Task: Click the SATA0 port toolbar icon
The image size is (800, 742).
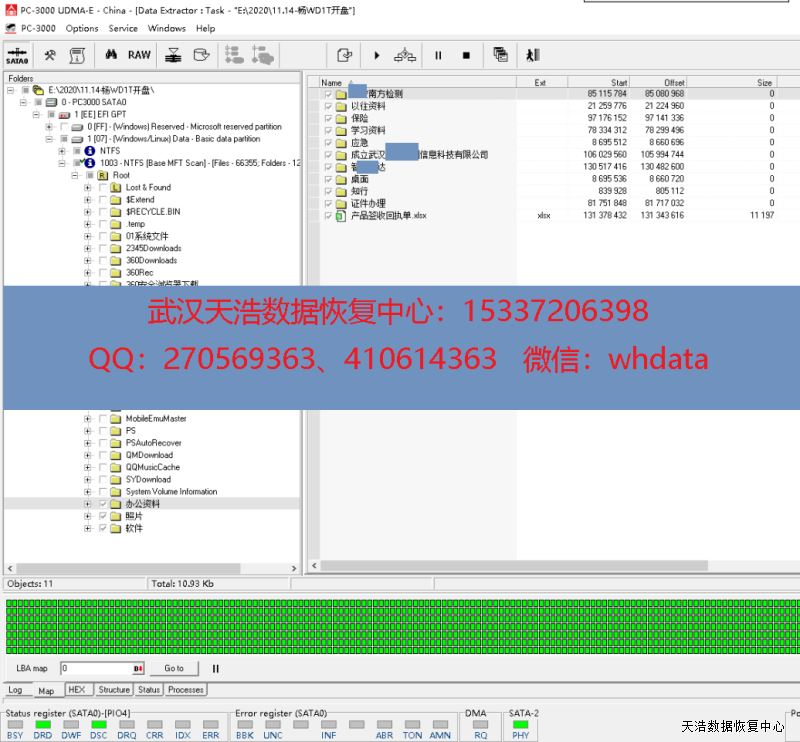Action: click(x=17, y=56)
